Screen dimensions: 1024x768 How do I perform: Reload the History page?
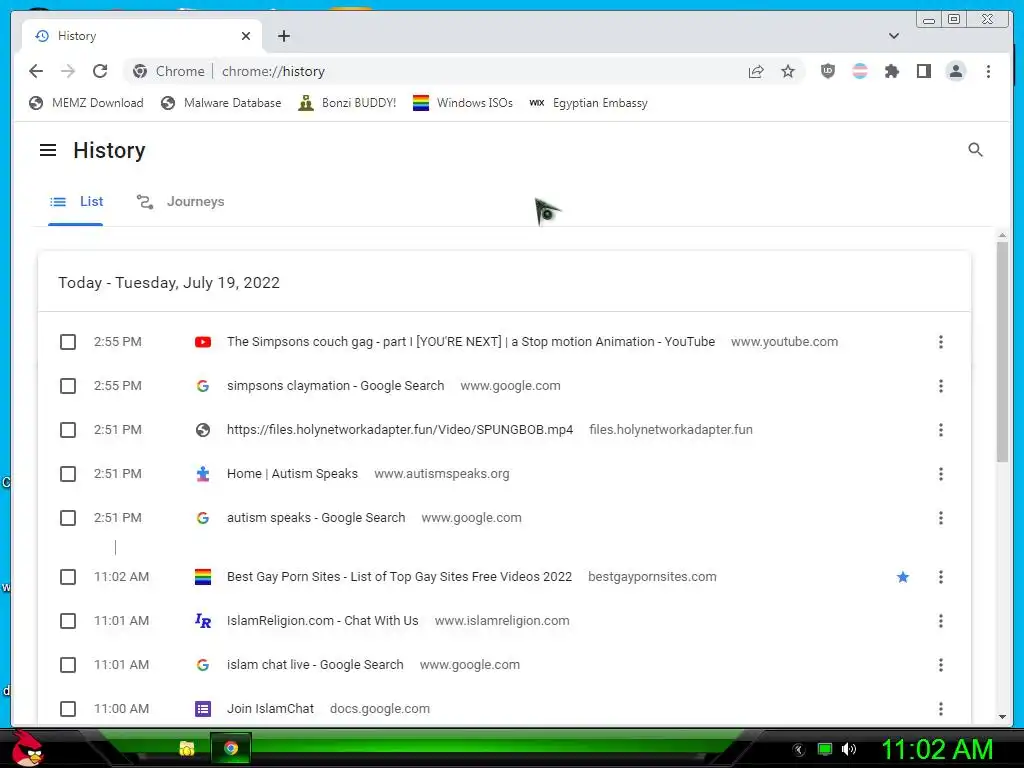100,71
